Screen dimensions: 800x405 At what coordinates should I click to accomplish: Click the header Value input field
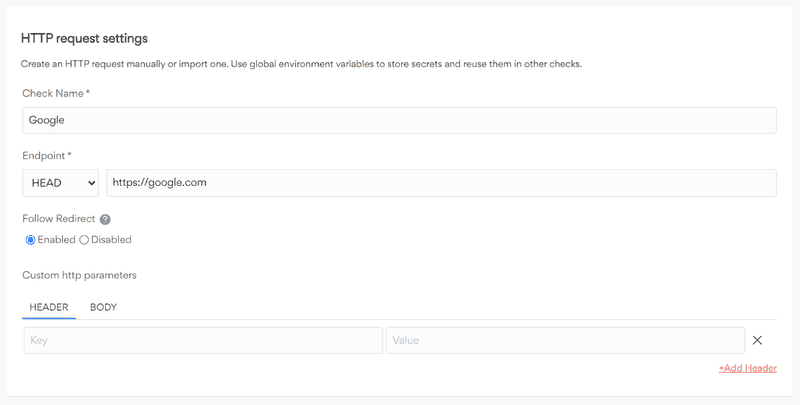(565, 340)
